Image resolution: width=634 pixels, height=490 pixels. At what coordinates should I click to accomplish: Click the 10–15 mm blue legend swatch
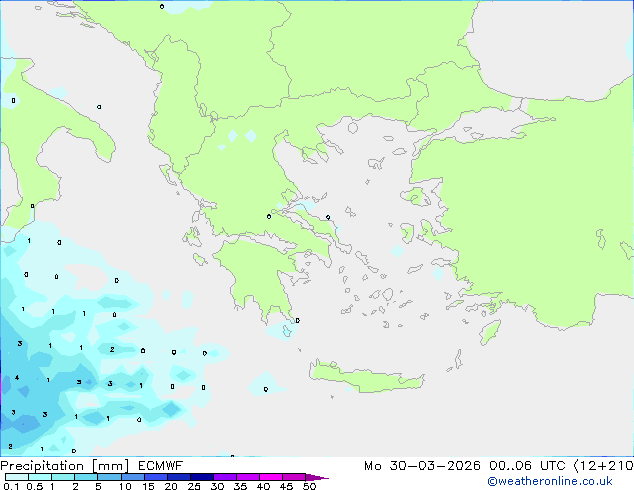pos(132,477)
